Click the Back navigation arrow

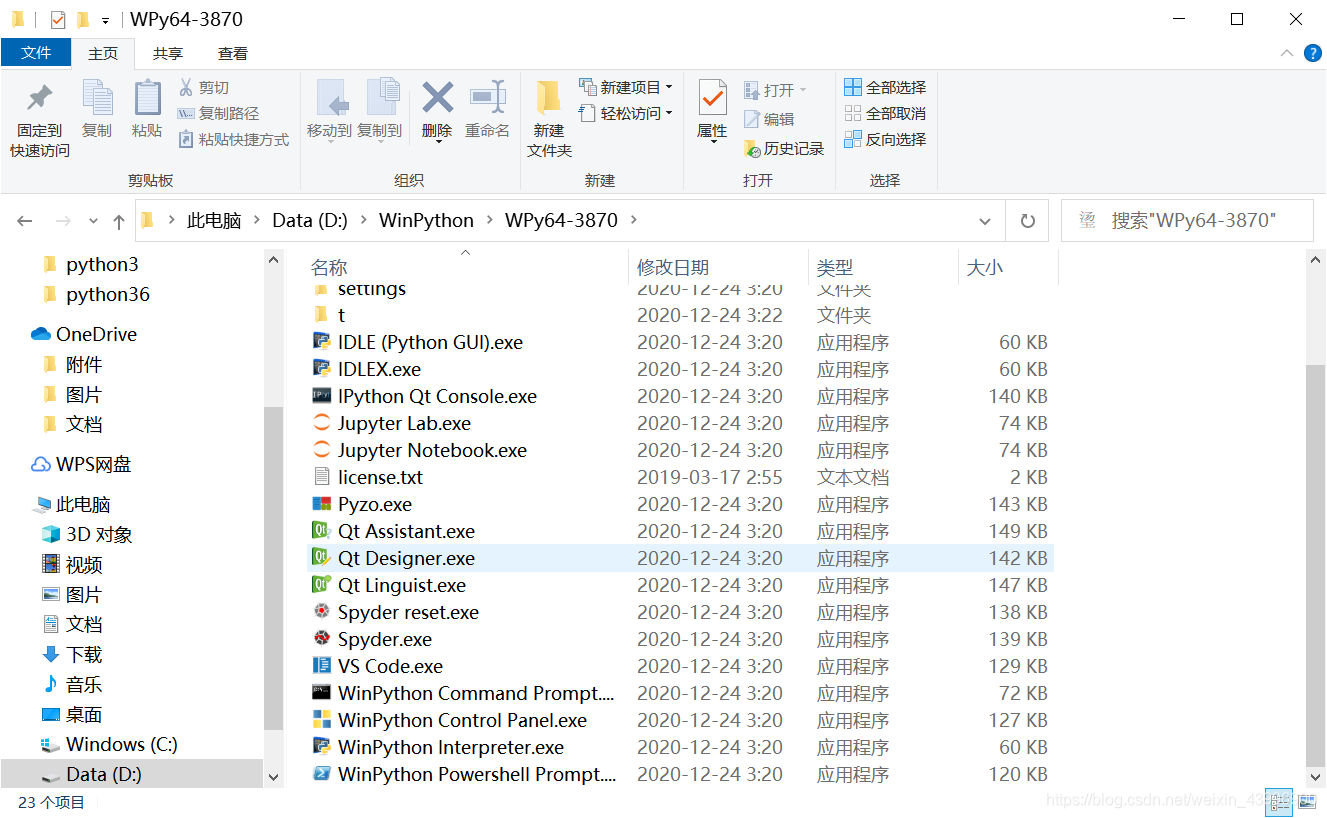point(25,221)
